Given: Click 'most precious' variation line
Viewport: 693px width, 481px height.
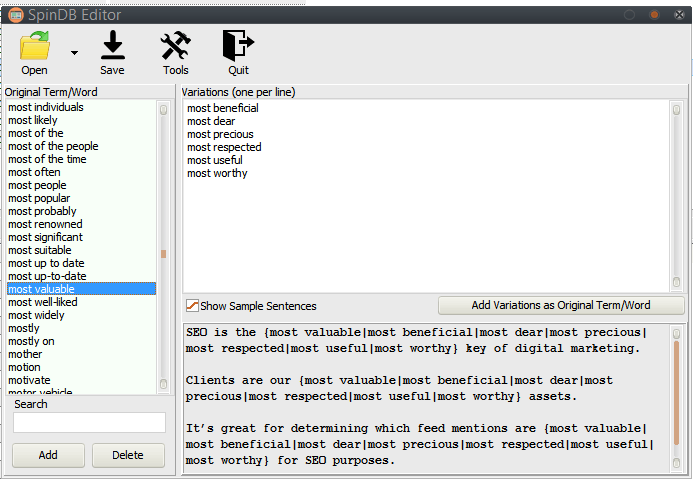Looking at the screenshot, I should (220, 134).
